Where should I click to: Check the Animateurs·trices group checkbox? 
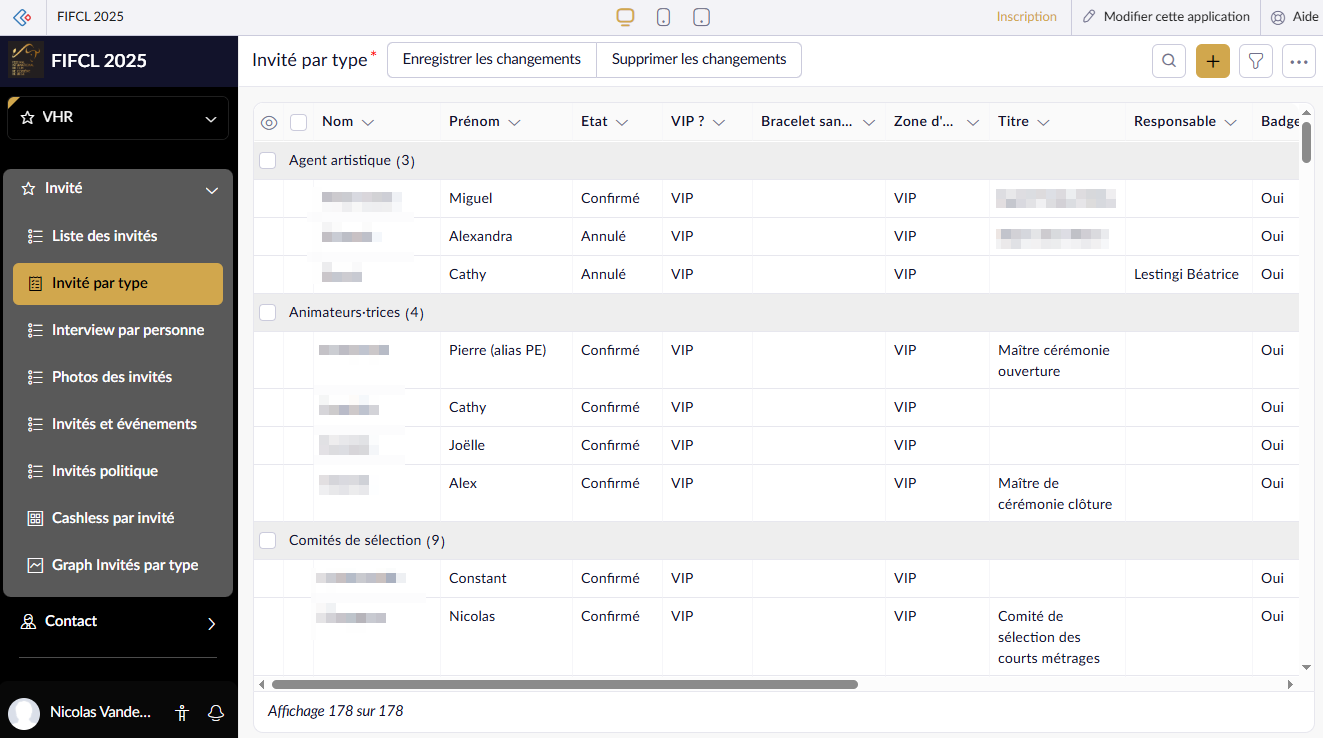point(268,313)
